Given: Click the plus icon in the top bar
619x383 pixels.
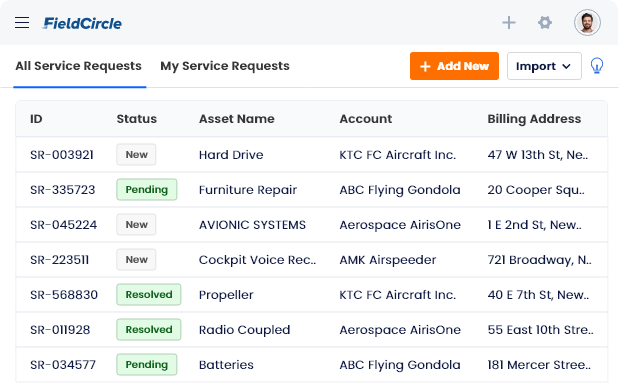Looking at the screenshot, I should [x=509, y=23].
